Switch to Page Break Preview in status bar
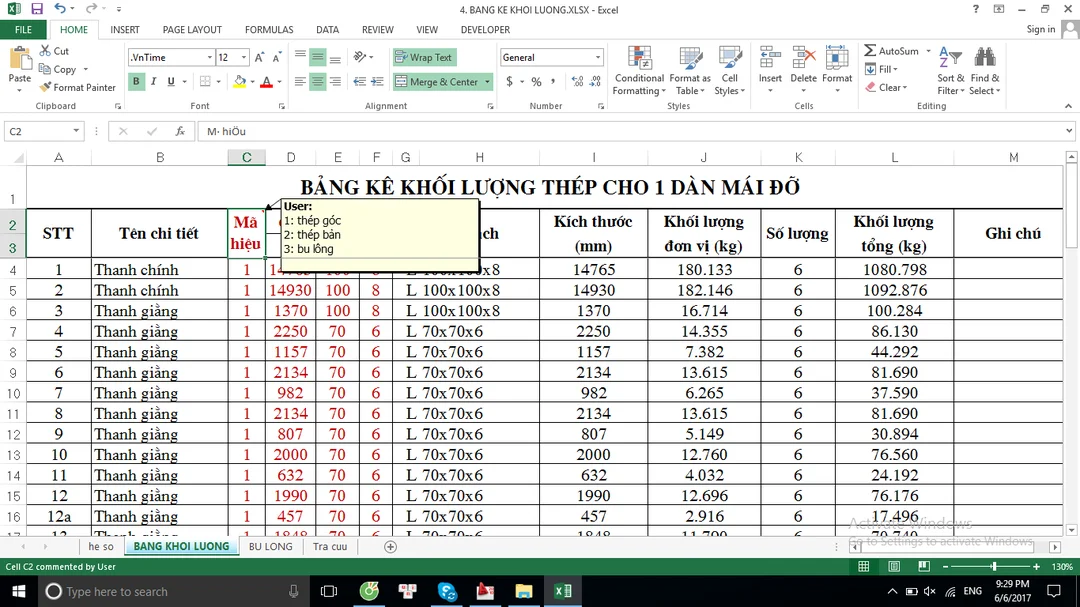Viewport: 1080px width, 607px height. click(924, 566)
